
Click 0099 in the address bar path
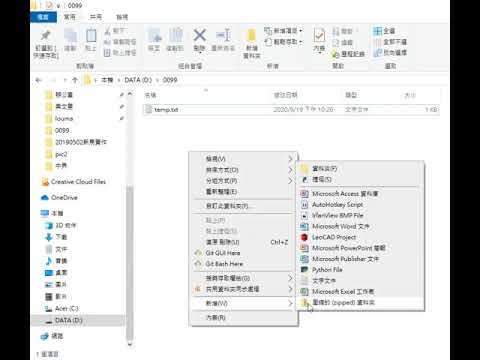tap(170, 80)
